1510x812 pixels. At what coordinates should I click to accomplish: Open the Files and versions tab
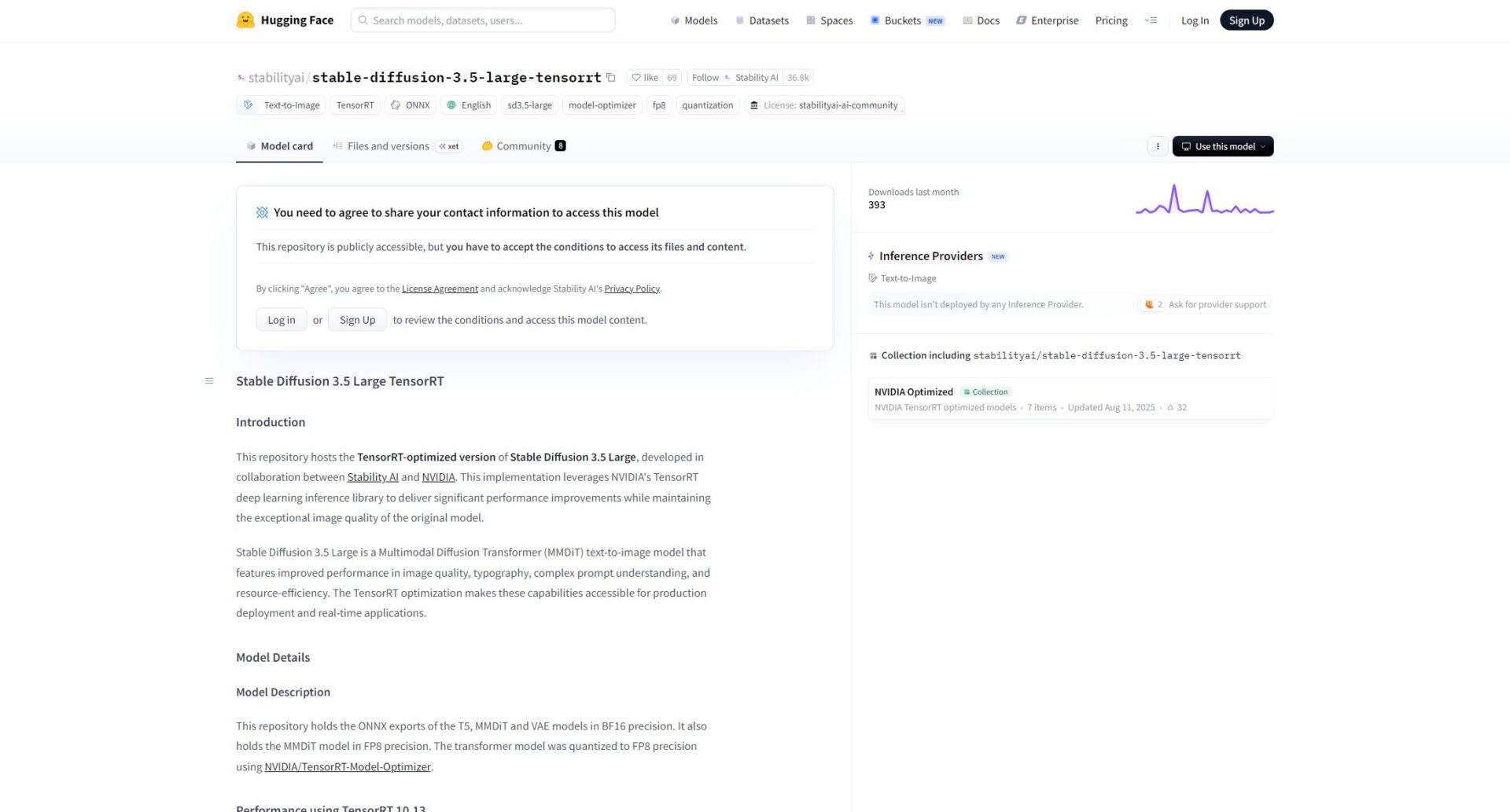[397, 146]
